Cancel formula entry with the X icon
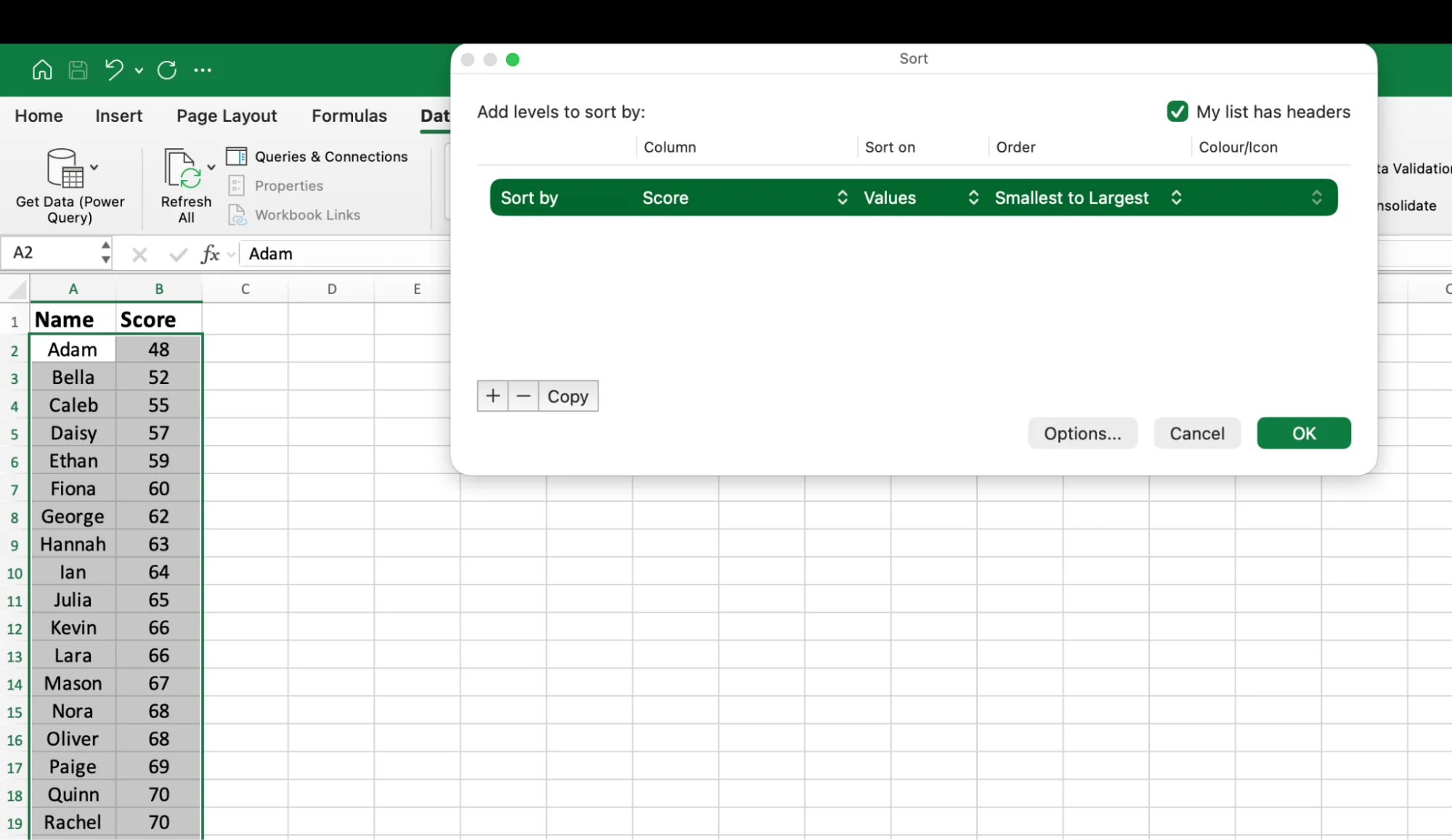The image size is (1452, 840). [x=139, y=254]
